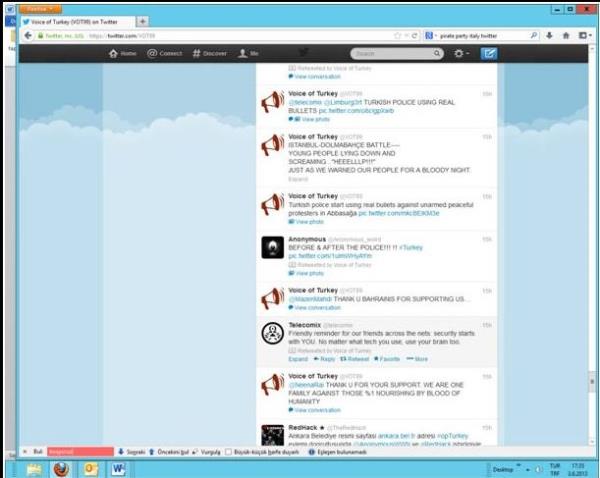
Task: Open More options on Telecomix tweet
Action: [x=417, y=359]
